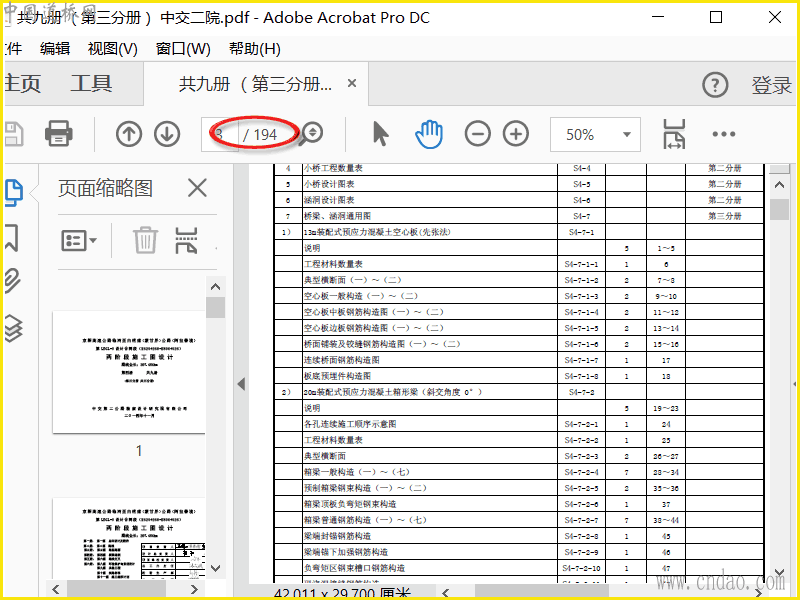
Task: Zoom in with the plus icon
Action: [x=516, y=134]
